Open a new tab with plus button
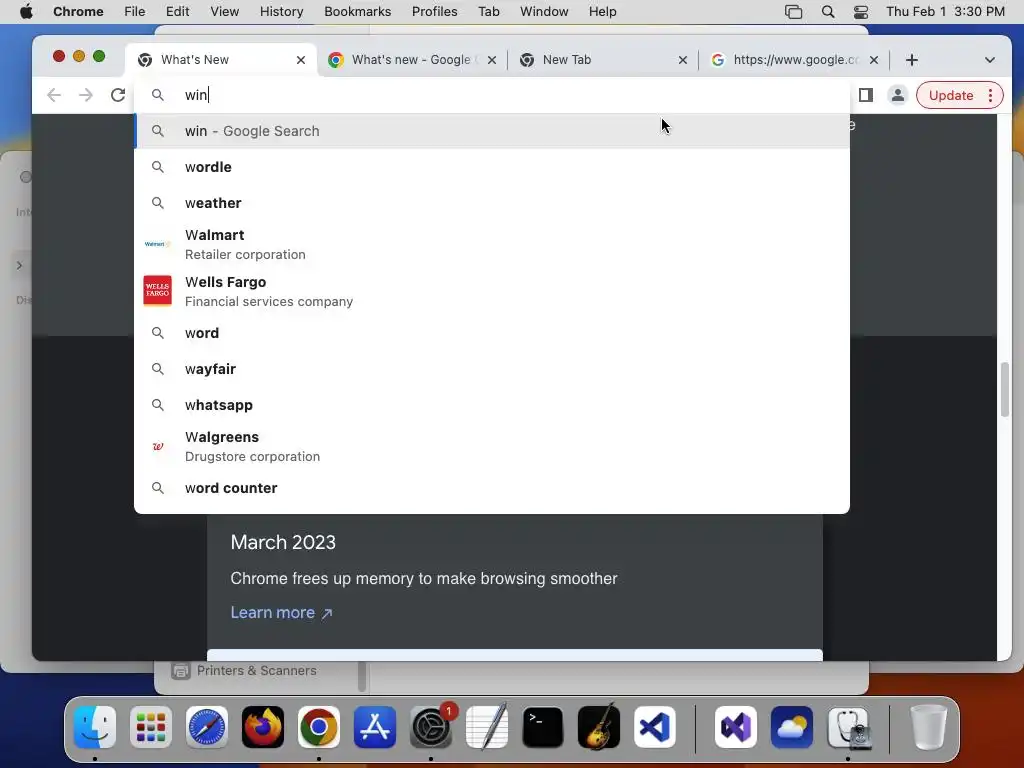This screenshot has width=1024, height=768. (x=912, y=60)
